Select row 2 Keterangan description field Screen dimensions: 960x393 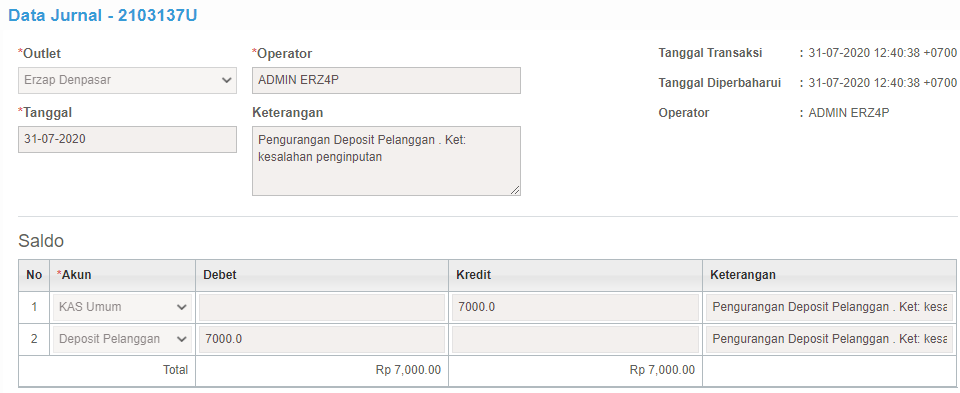click(x=829, y=339)
